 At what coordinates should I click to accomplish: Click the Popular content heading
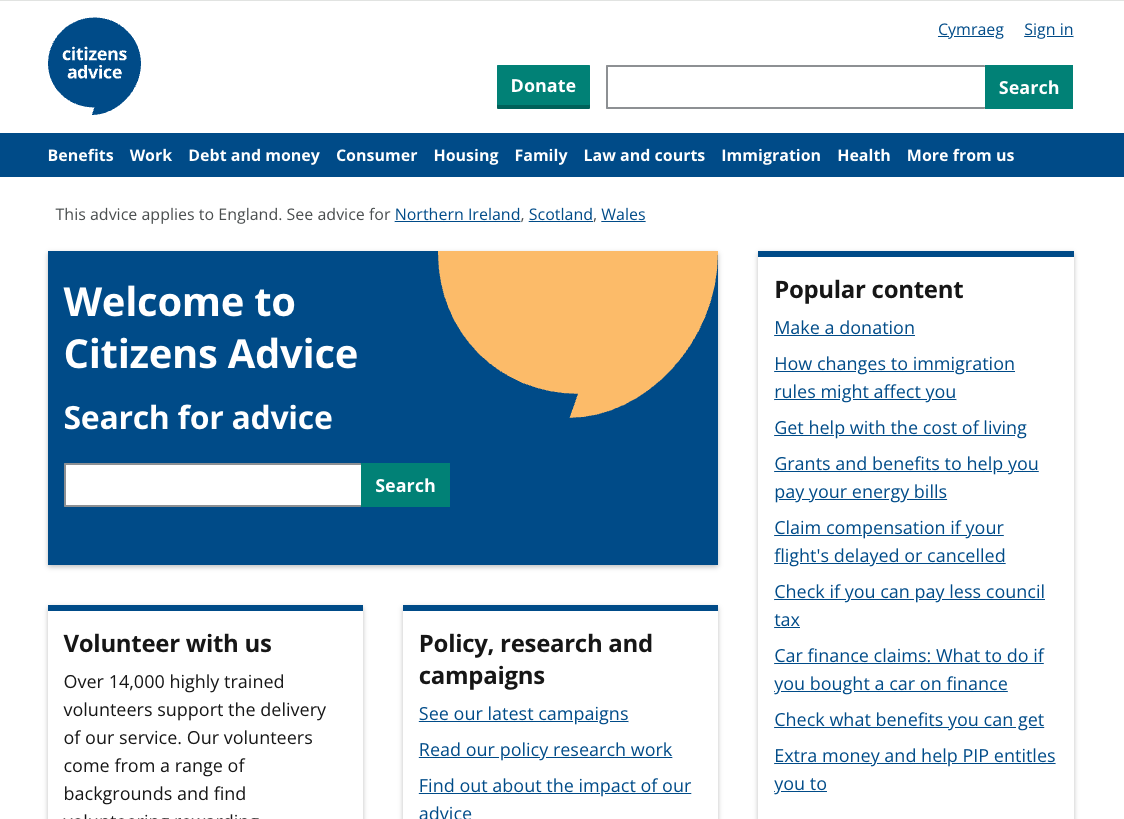click(869, 289)
